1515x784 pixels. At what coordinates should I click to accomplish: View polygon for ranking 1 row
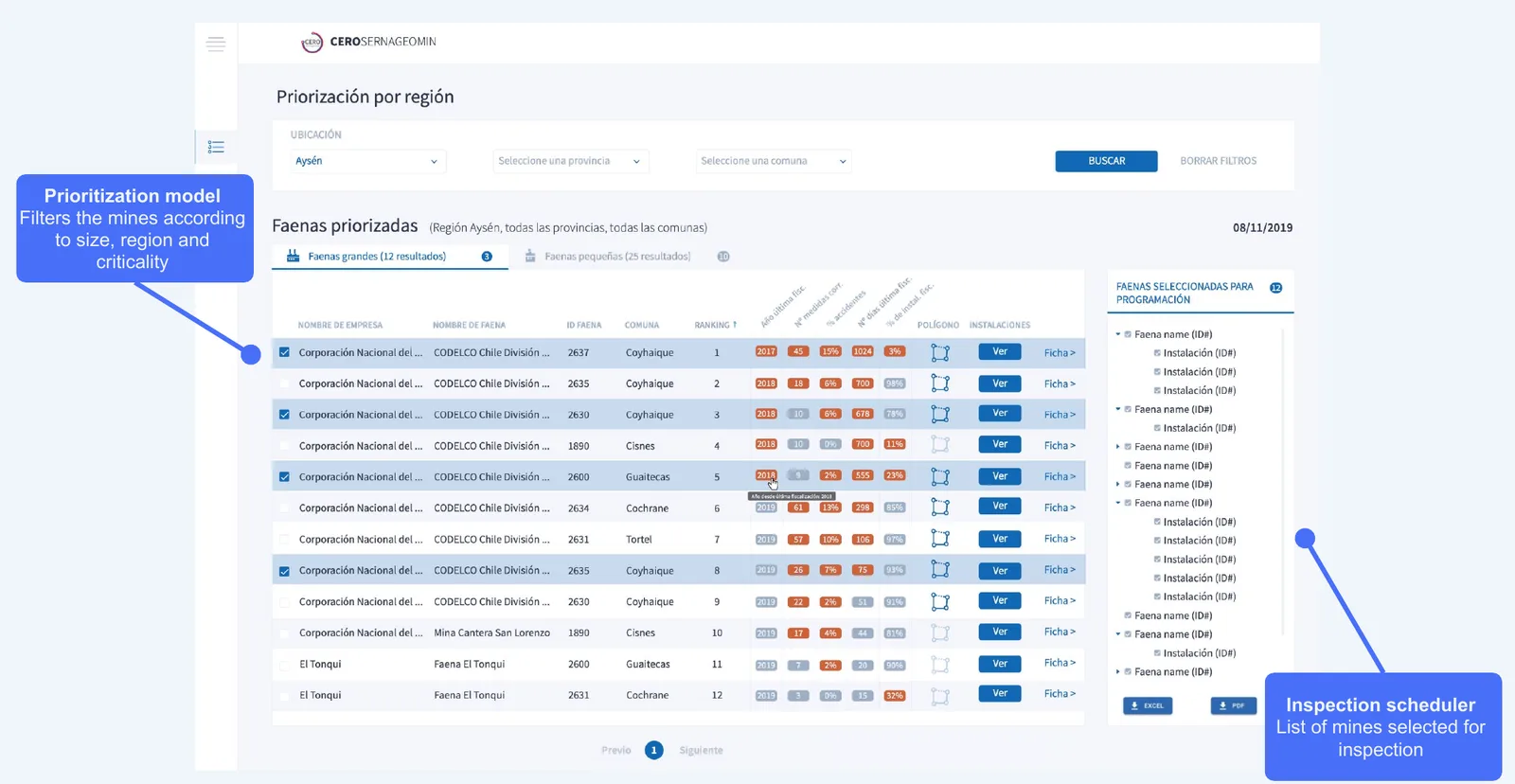tap(940, 352)
